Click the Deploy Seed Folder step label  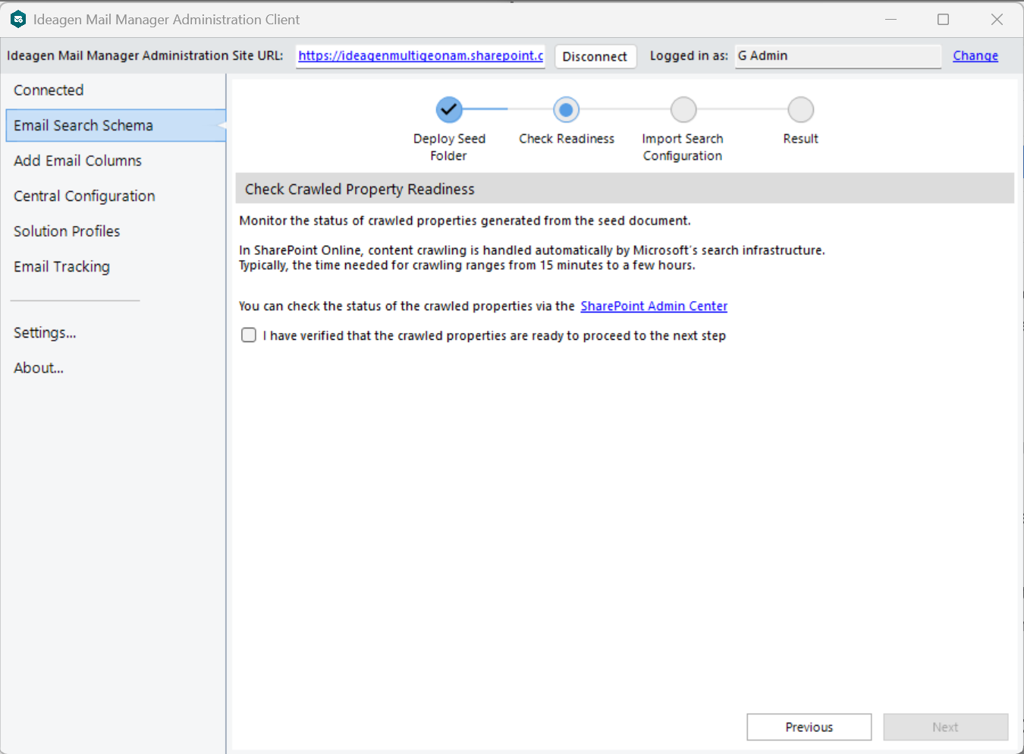pos(449,147)
